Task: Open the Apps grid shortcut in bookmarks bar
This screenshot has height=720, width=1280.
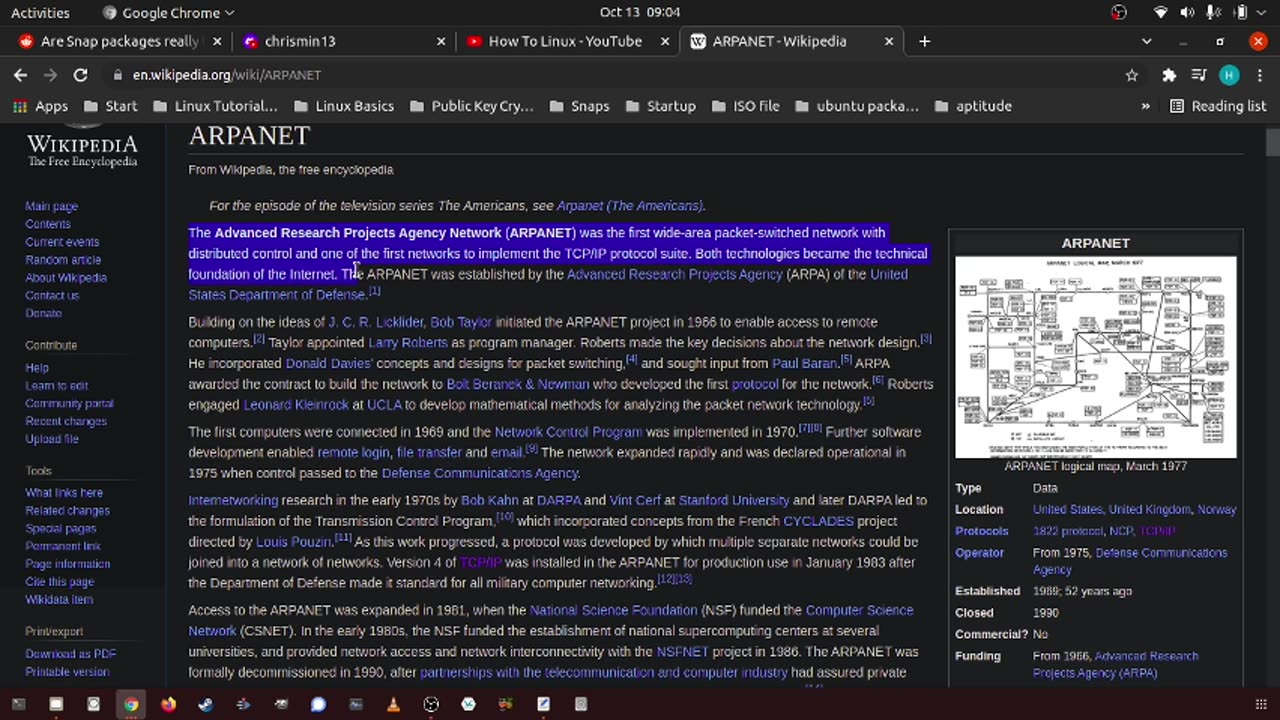Action: pos(40,106)
